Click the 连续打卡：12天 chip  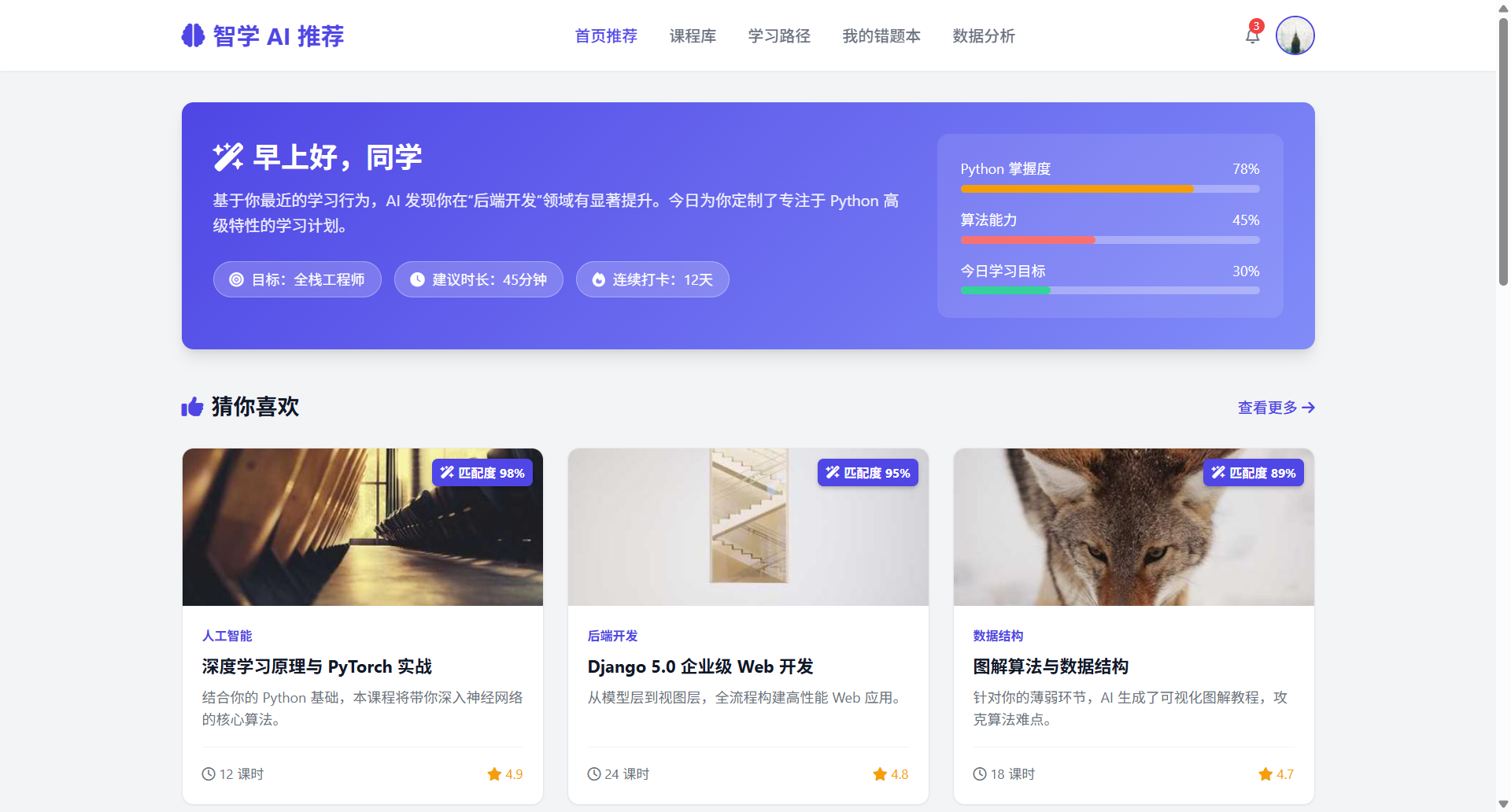(652, 279)
